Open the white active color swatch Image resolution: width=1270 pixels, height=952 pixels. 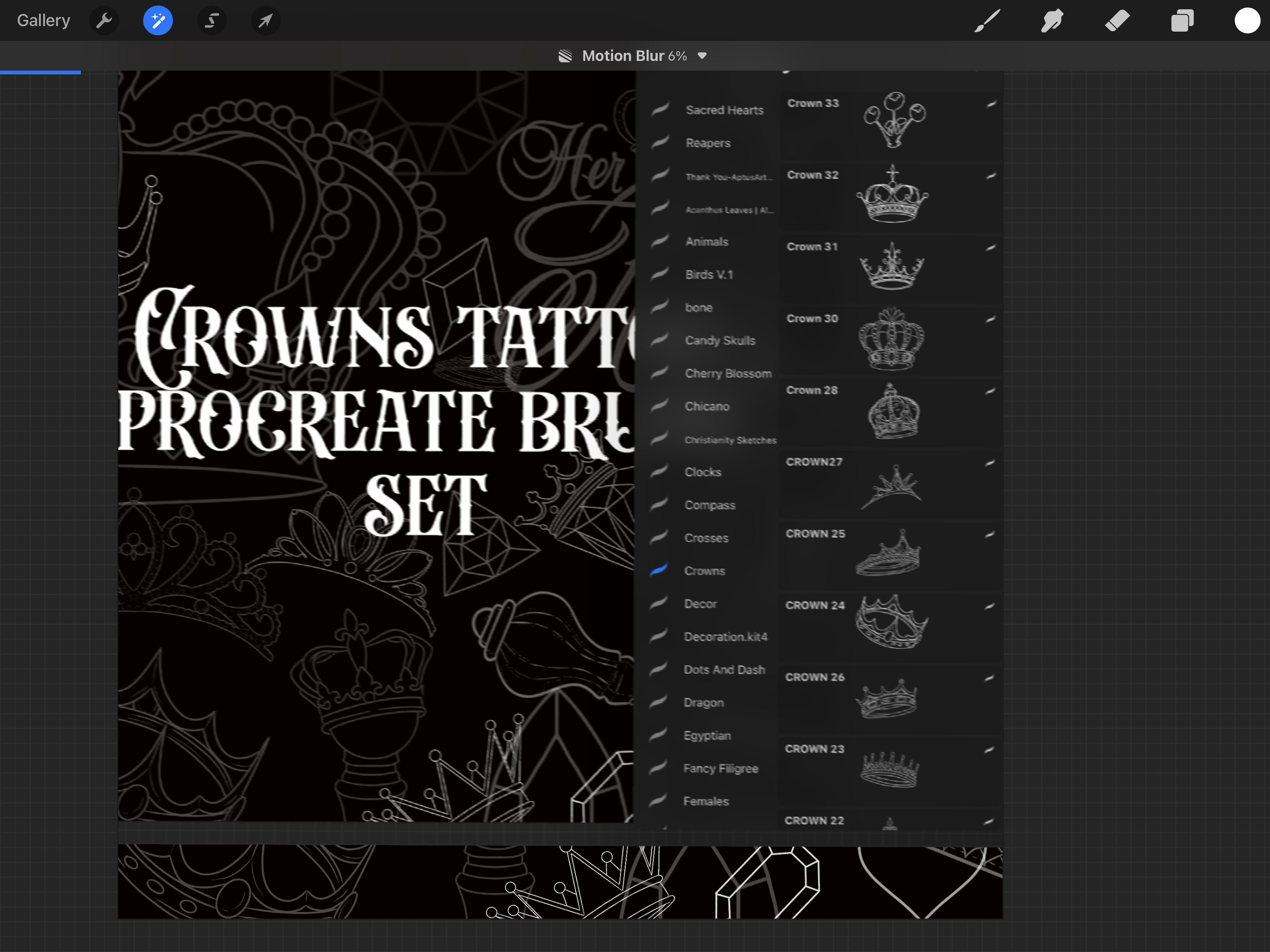[x=1247, y=20]
